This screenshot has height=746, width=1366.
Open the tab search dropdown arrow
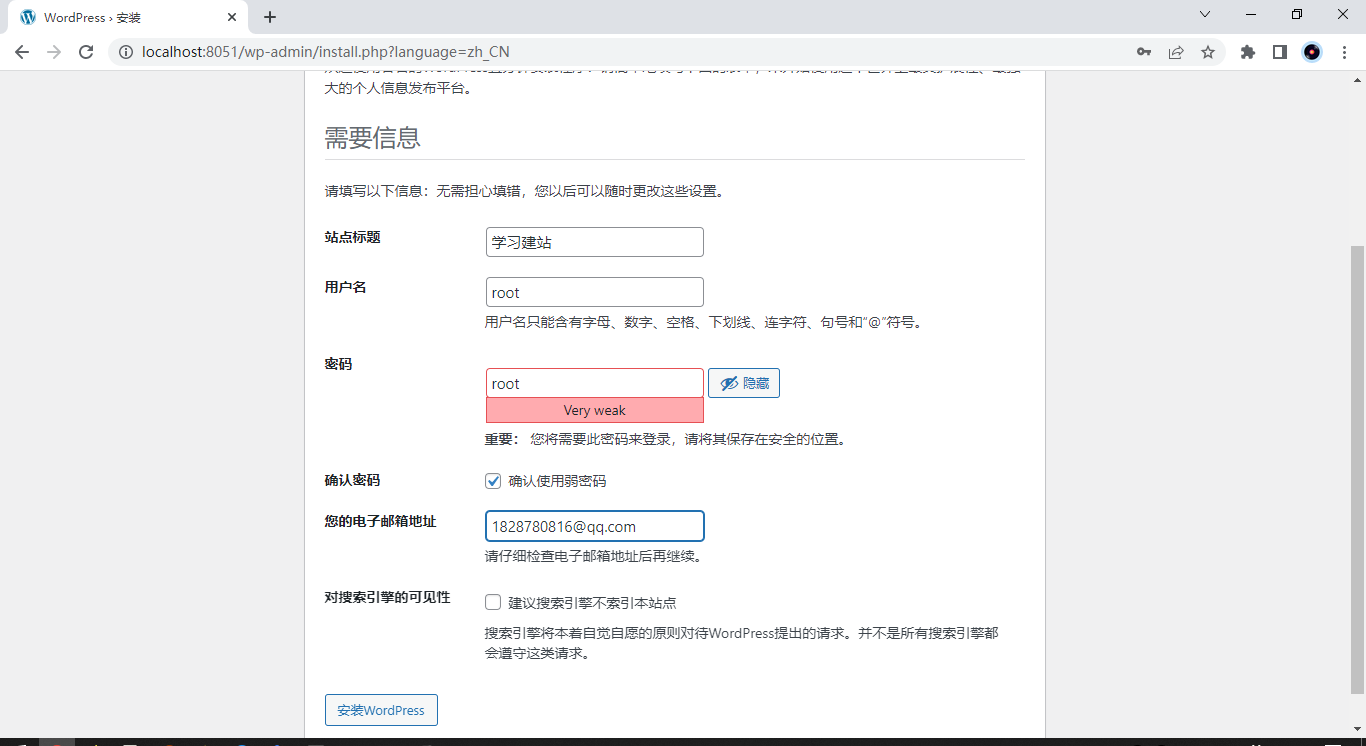point(1205,14)
